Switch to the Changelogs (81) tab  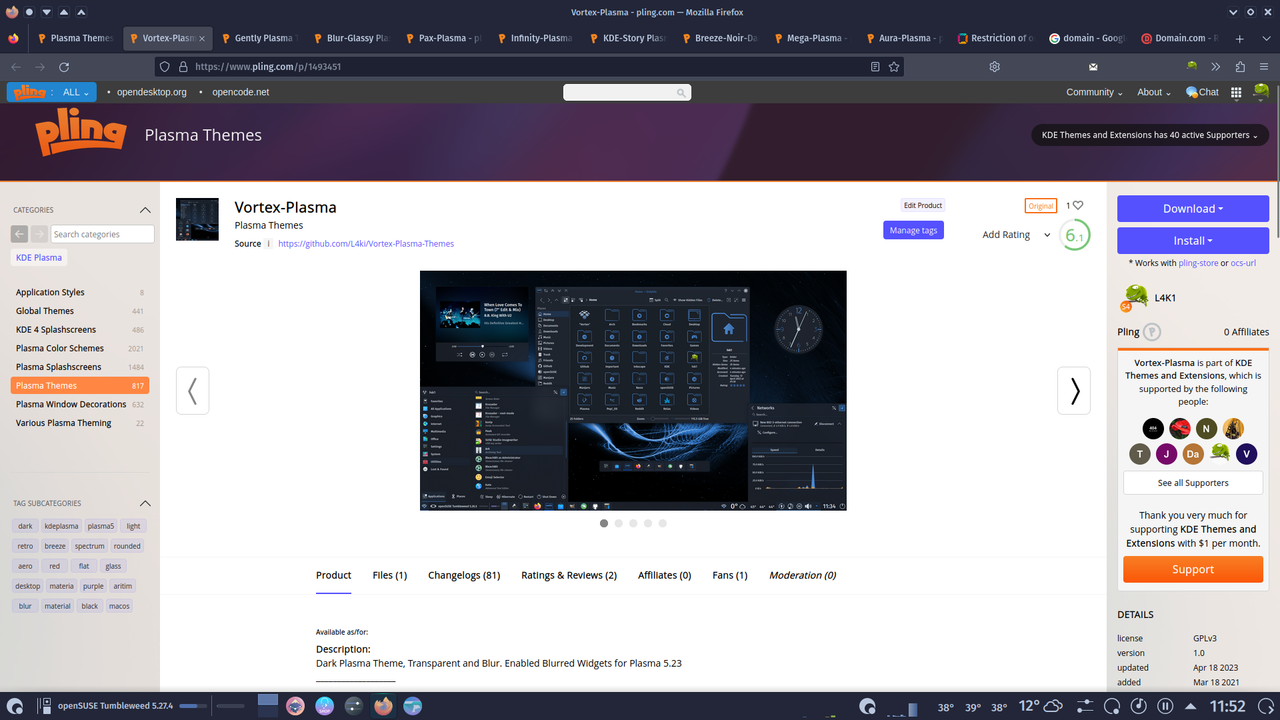pos(463,575)
